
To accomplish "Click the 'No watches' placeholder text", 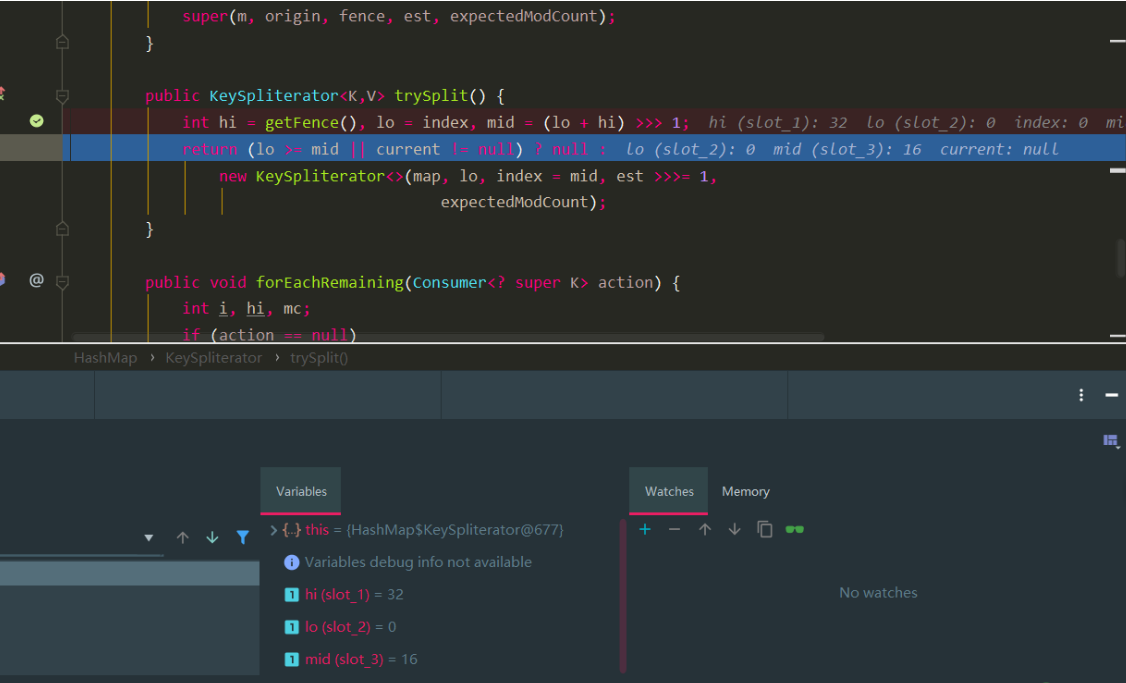I will click(x=878, y=593).
